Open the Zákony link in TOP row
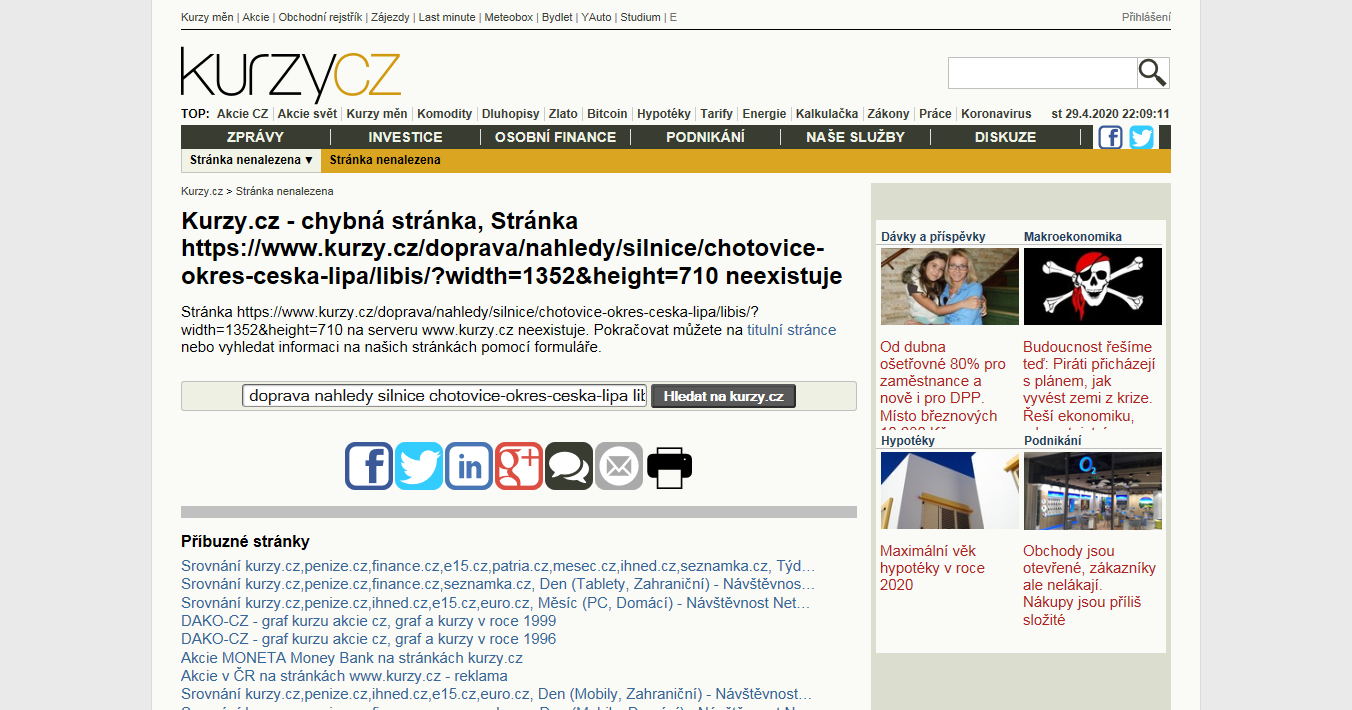The image size is (1352, 710). pyautogui.click(x=888, y=114)
